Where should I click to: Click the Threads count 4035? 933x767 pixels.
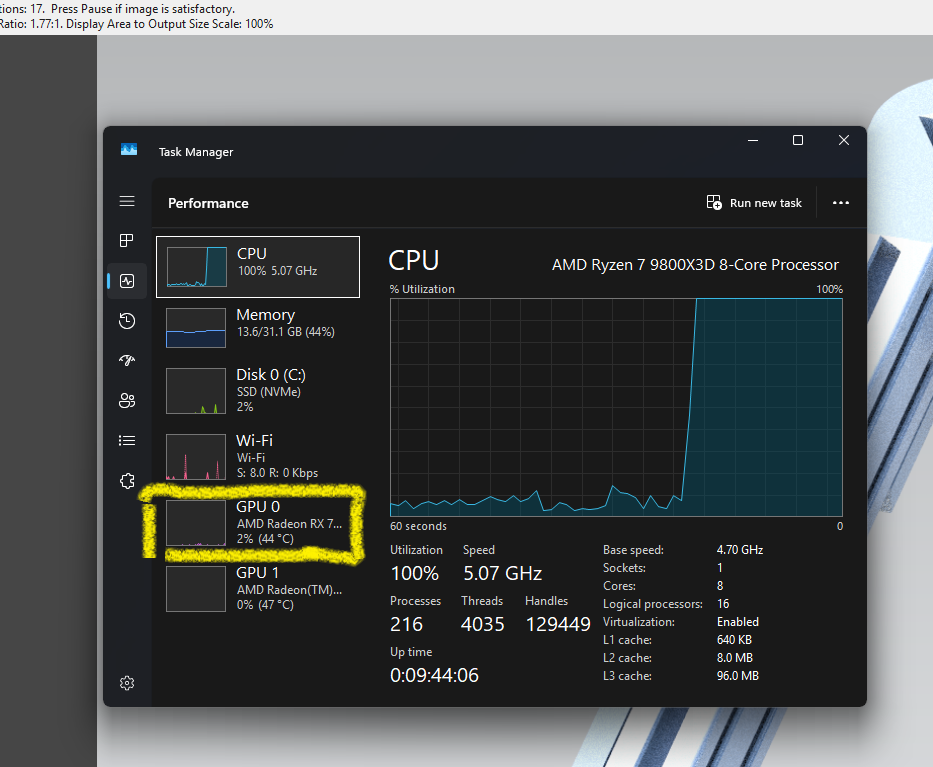click(483, 624)
